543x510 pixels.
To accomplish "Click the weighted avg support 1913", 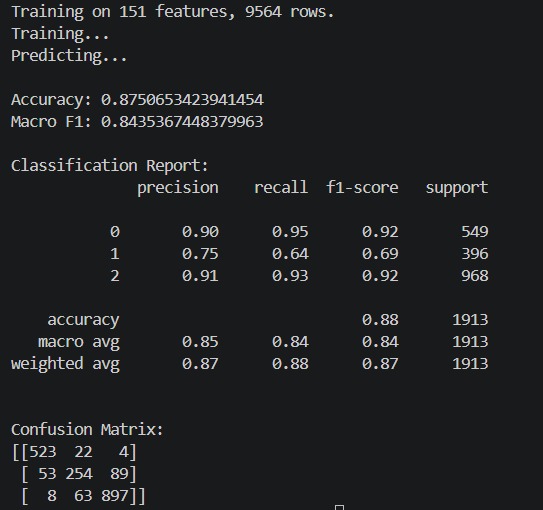I will [x=470, y=364].
